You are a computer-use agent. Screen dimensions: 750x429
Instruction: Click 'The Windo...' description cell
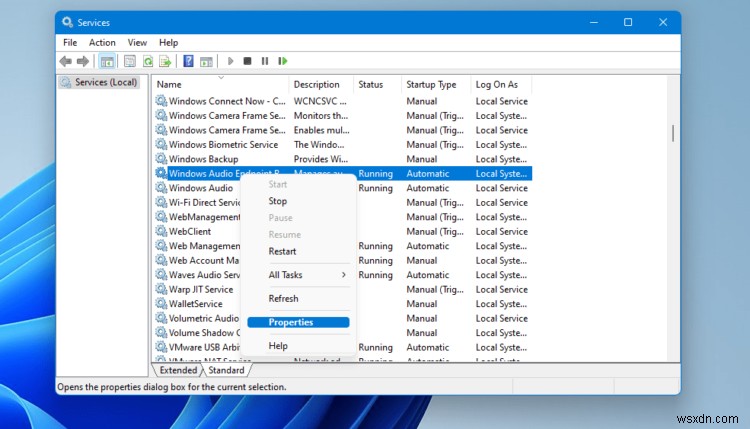point(319,144)
